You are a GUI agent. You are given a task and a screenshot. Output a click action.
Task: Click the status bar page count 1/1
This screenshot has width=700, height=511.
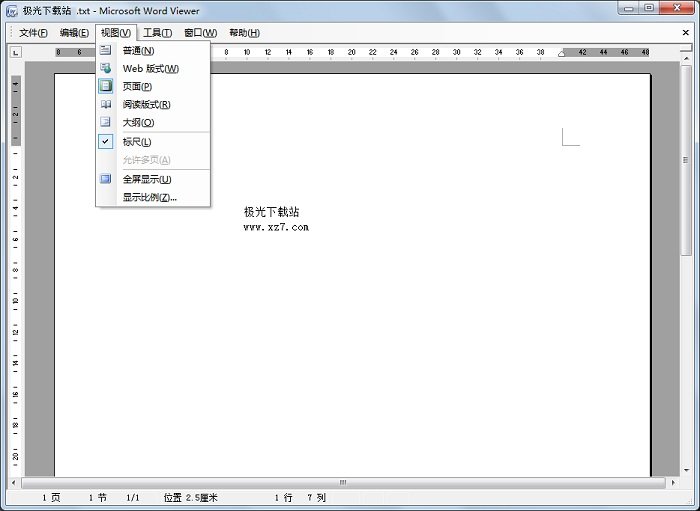(x=133, y=498)
